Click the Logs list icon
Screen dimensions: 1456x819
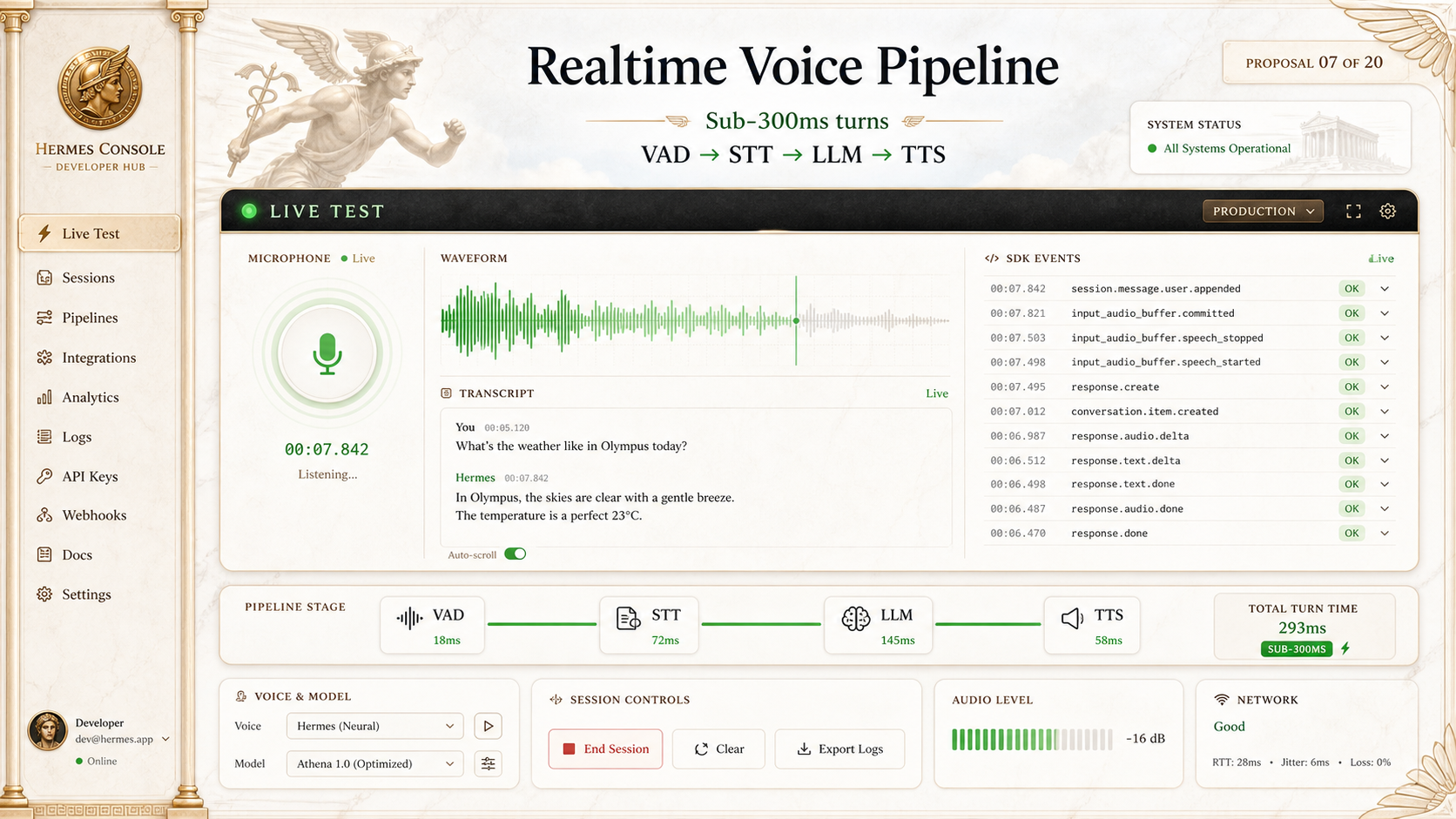tap(44, 437)
